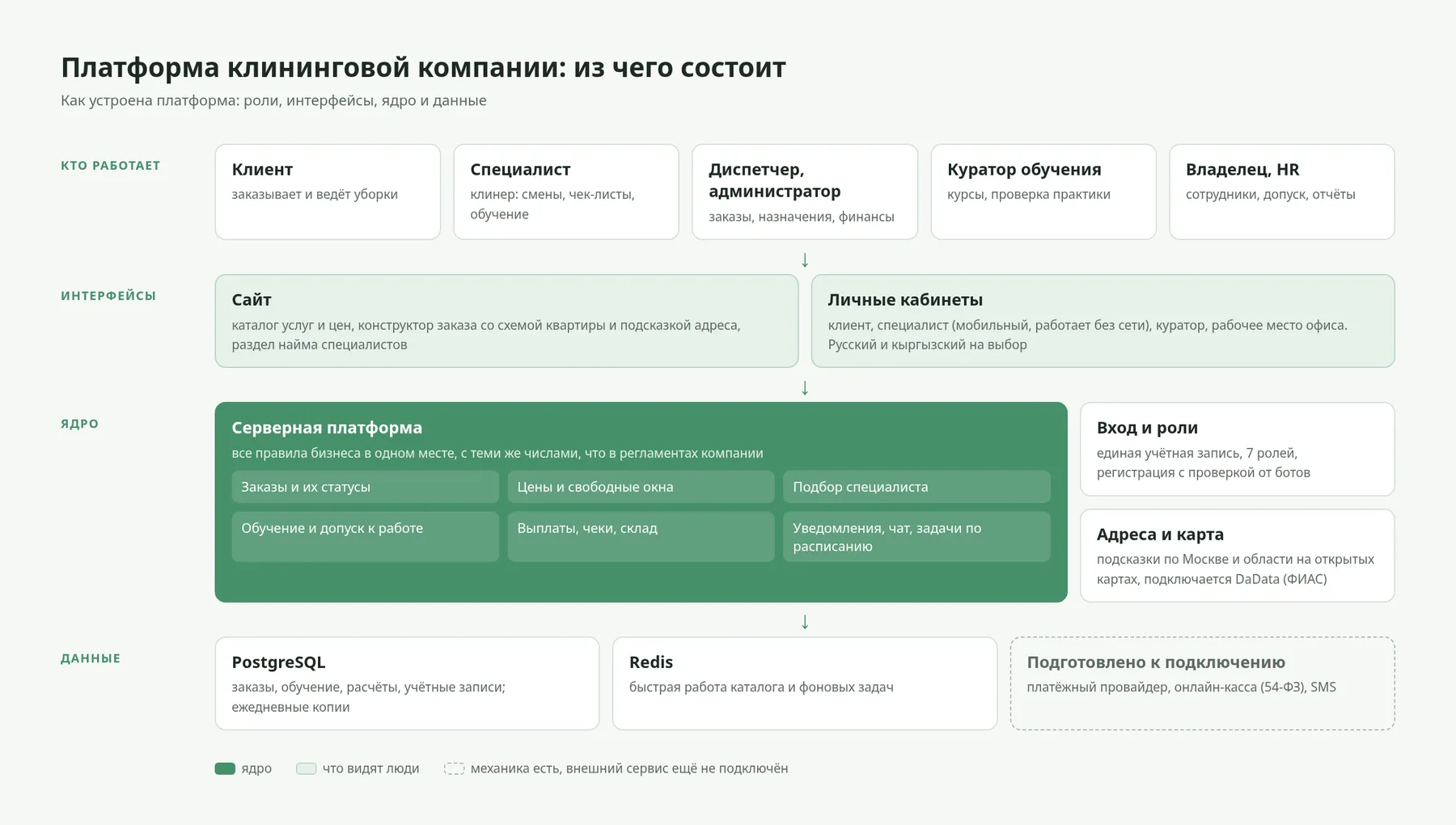
Task: Select the Личные кабинеты interface block
Action: pyautogui.click(x=1103, y=321)
